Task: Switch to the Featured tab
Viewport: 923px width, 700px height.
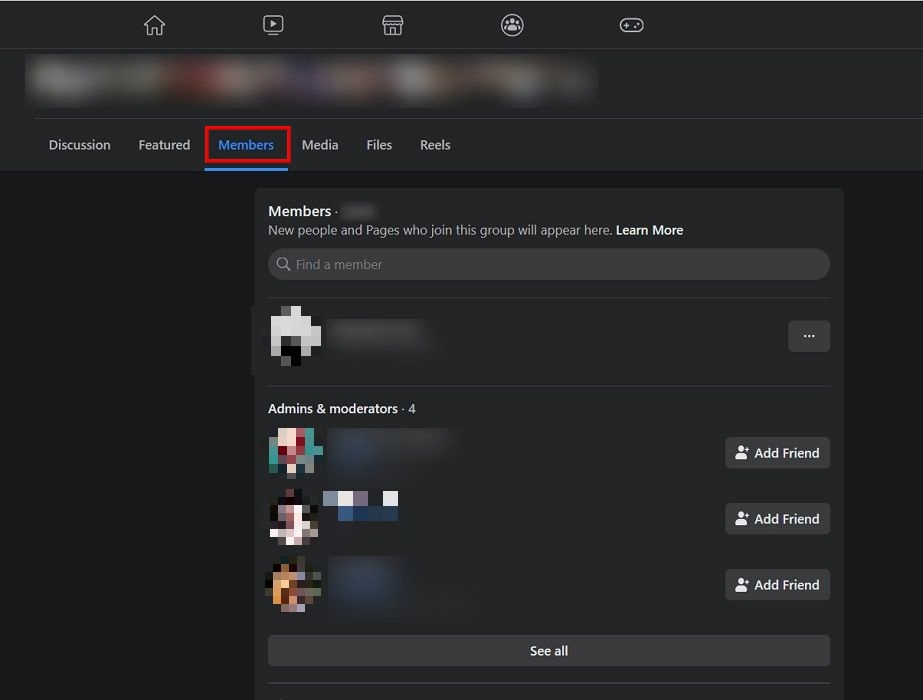Action: [x=163, y=144]
